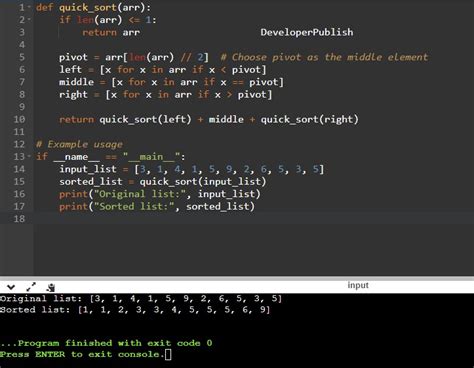
Task: Click the comment 'Choose pivot as the middle element'
Action: (x=324, y=57)
